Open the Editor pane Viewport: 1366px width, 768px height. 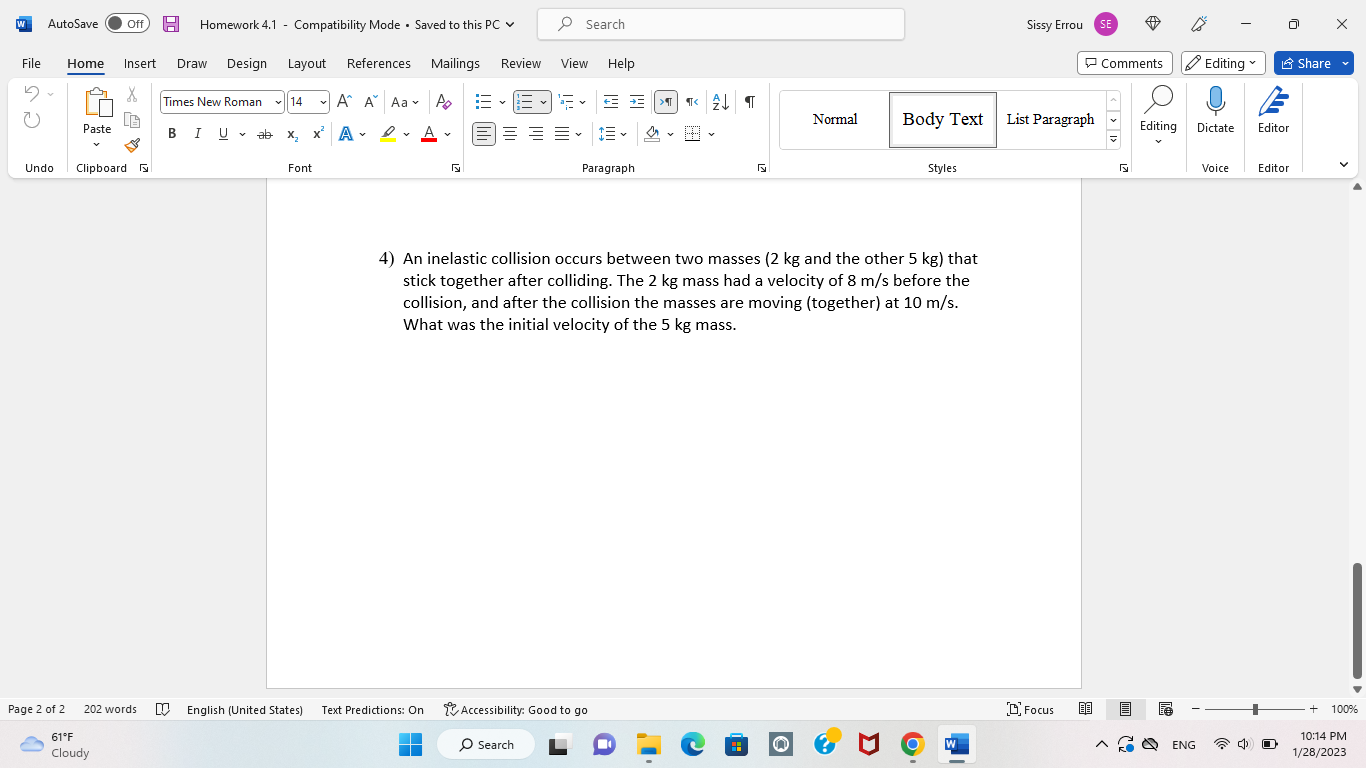1273,110
